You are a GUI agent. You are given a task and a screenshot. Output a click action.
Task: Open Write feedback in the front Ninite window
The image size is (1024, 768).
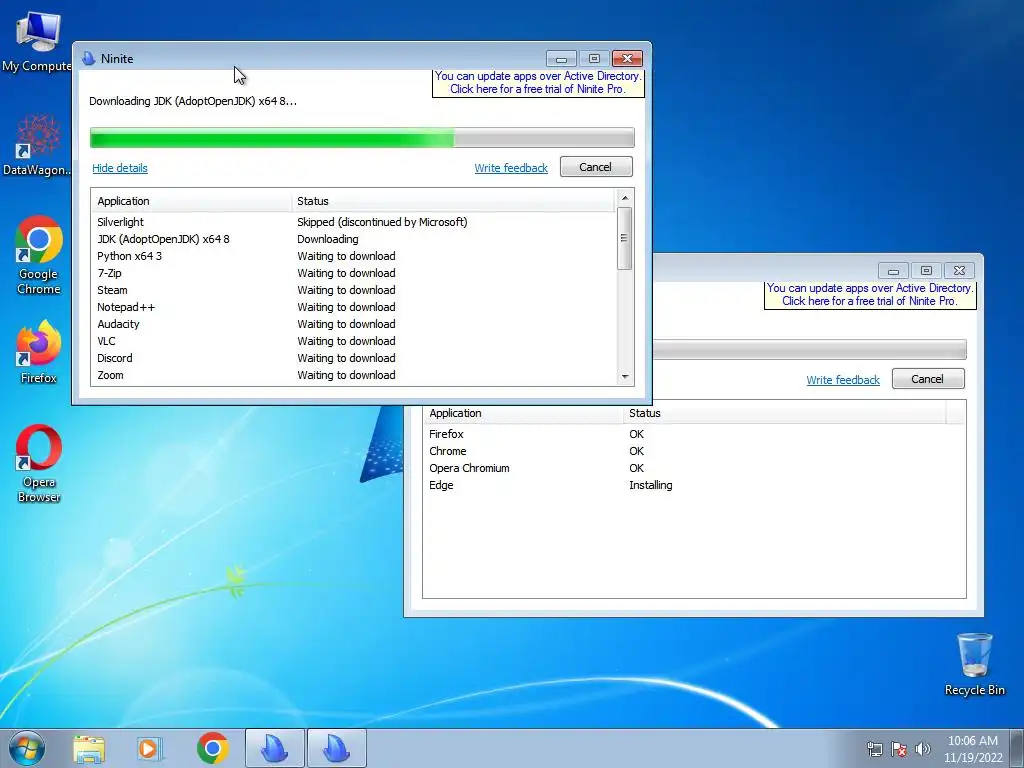coord(511,168)
